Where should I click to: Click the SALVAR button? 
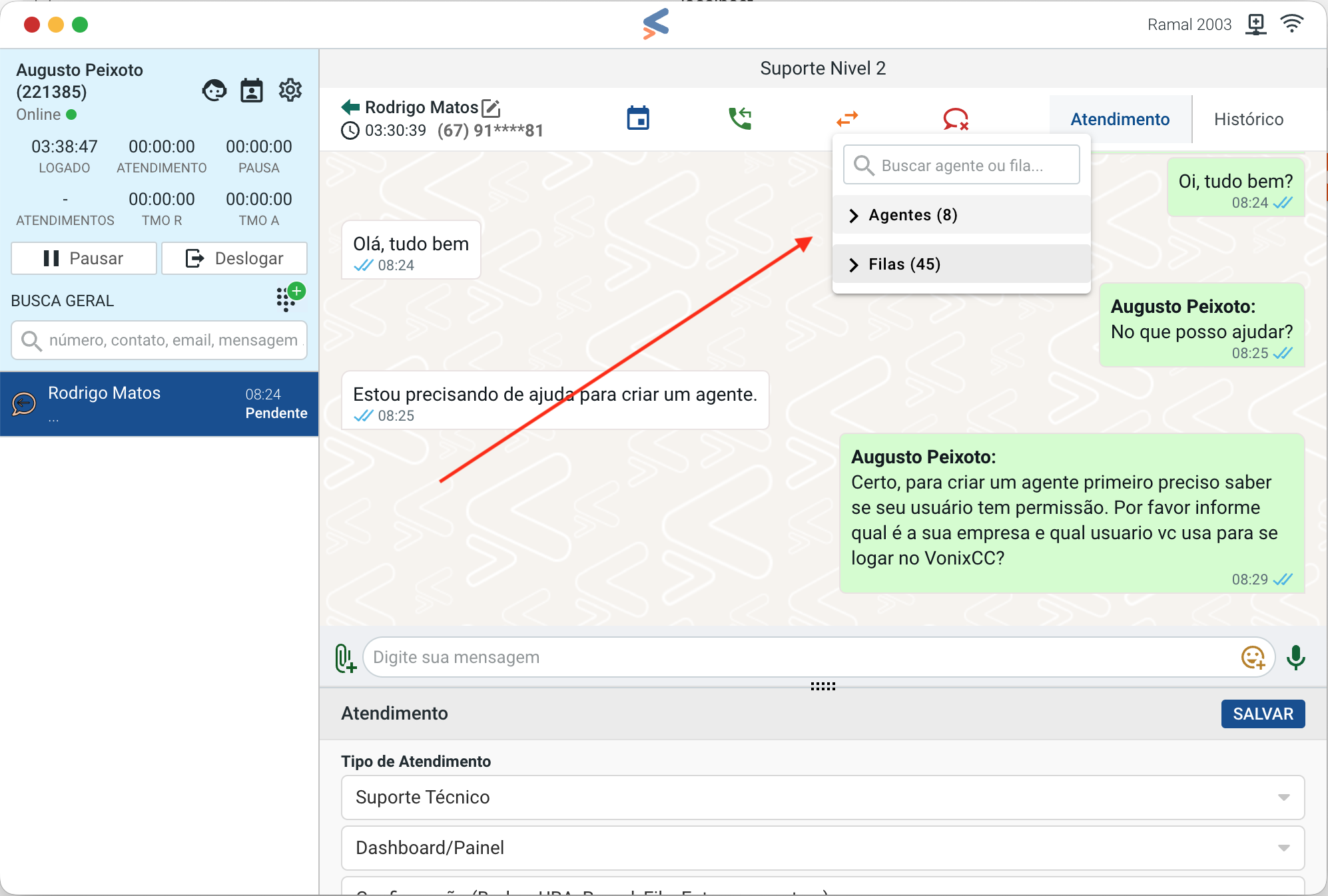pyautogui.click(x=1263, y=714)
